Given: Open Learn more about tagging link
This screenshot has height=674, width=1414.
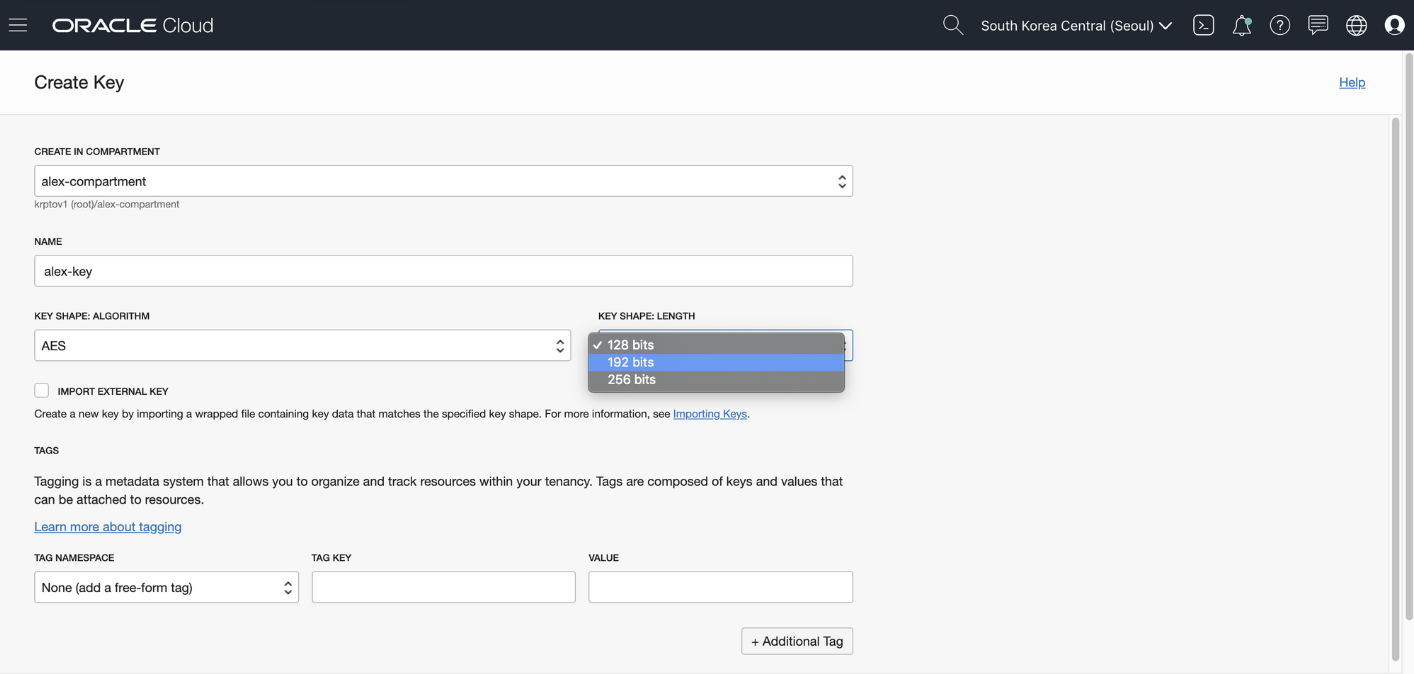Looking at the screenshot, I should 108,527.
